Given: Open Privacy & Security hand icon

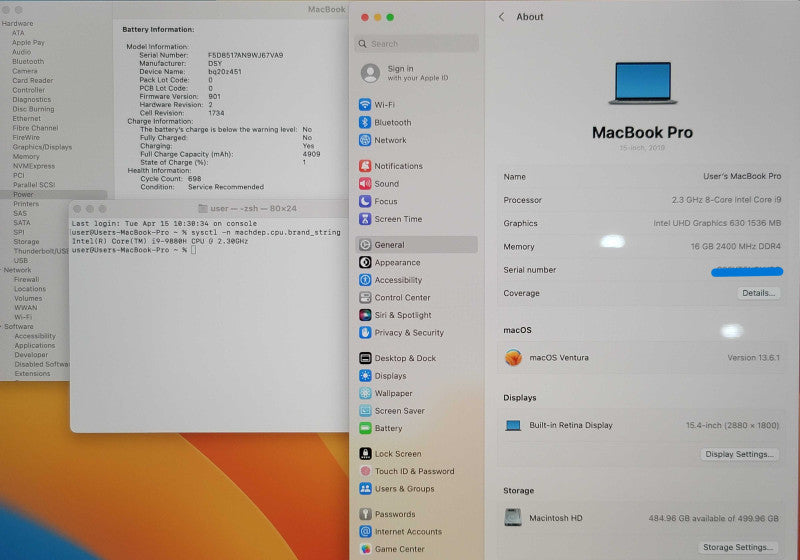Looking at the screenshot, I should point(365,333).
